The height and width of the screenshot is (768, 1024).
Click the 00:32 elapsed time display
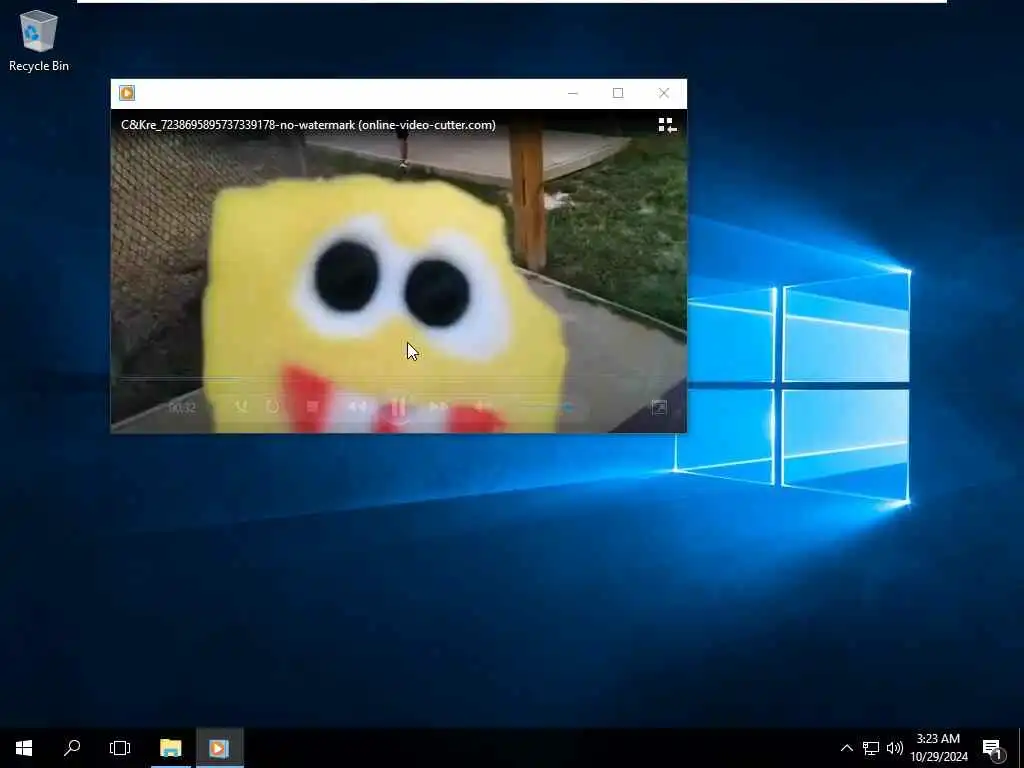[182, 408]
